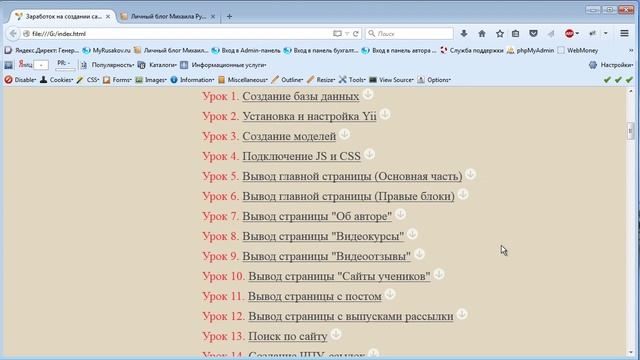
Task: Click the back navigation arrow
Action: [13, 33]
